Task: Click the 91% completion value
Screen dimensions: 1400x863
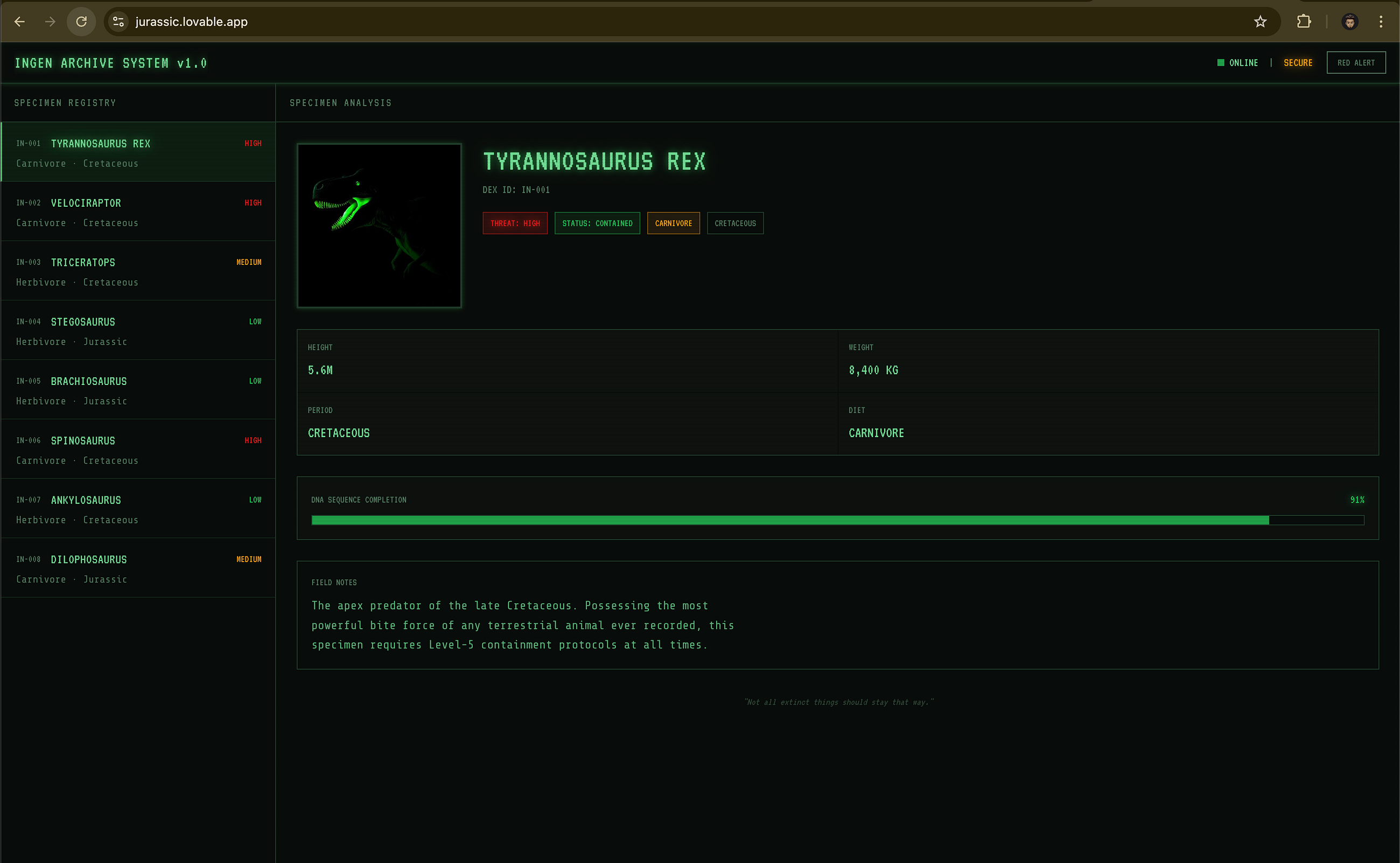Action: point(1356,500)
